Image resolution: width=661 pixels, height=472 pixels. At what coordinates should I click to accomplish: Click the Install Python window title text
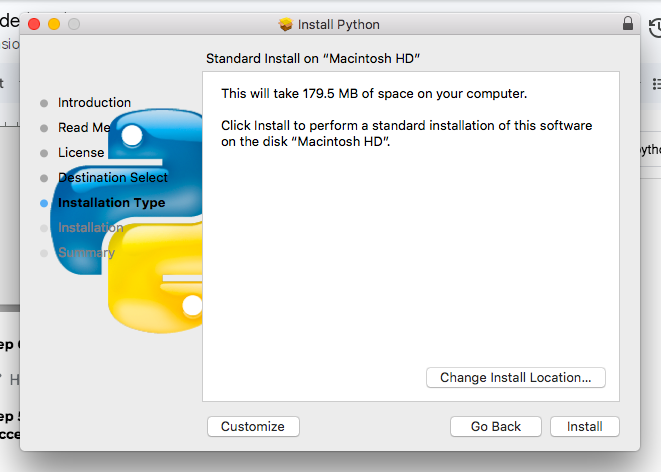340,24
